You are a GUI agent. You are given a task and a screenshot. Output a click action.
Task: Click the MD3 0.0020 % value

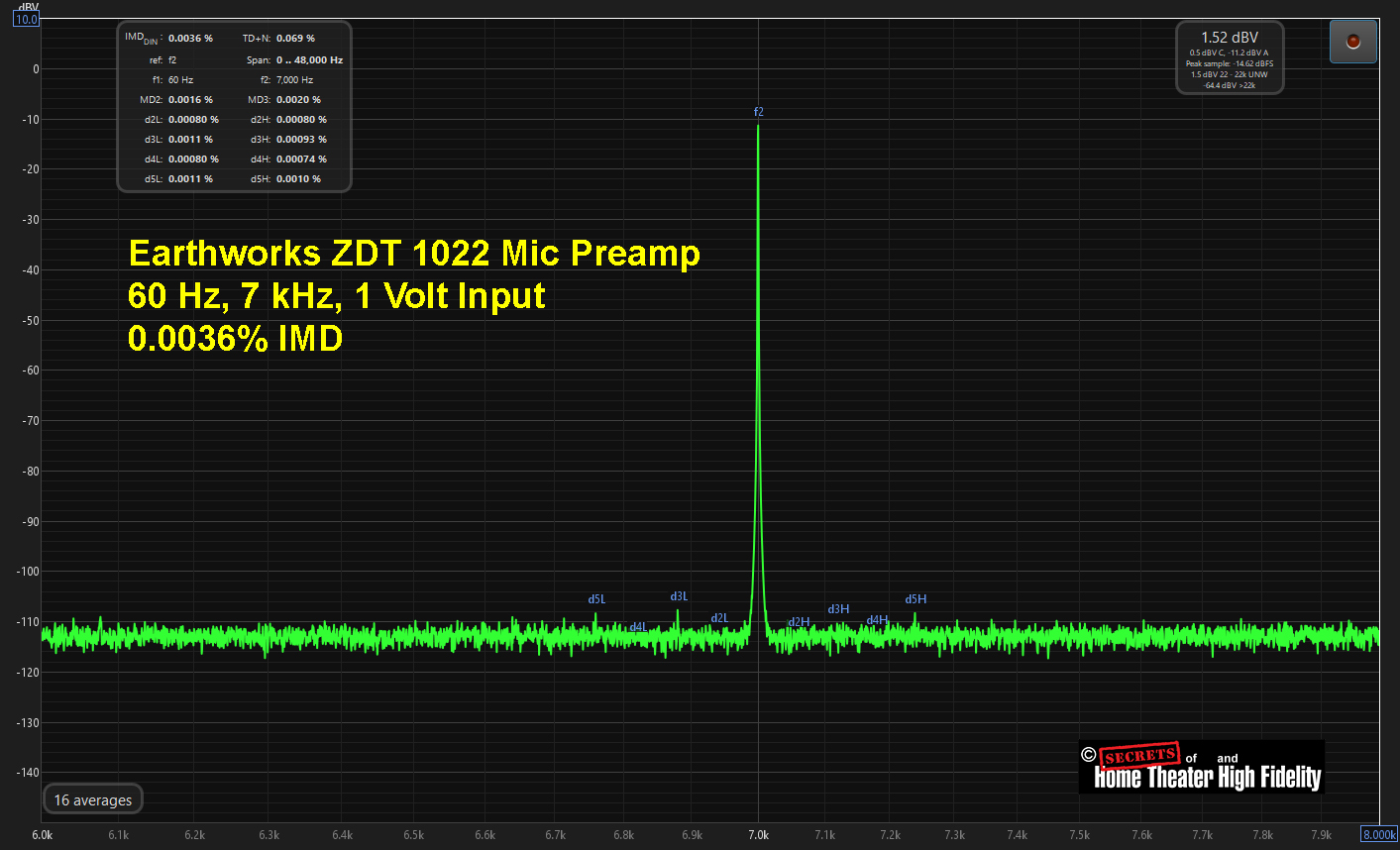pyautogui.click(x=298, y=99)
